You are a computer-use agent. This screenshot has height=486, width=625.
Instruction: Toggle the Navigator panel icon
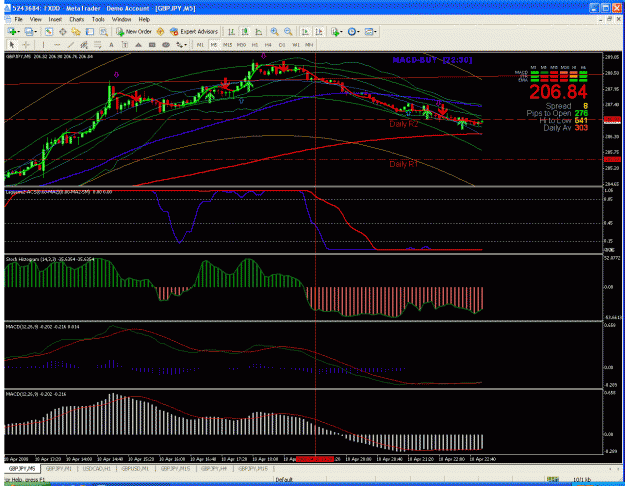(76, 31)
